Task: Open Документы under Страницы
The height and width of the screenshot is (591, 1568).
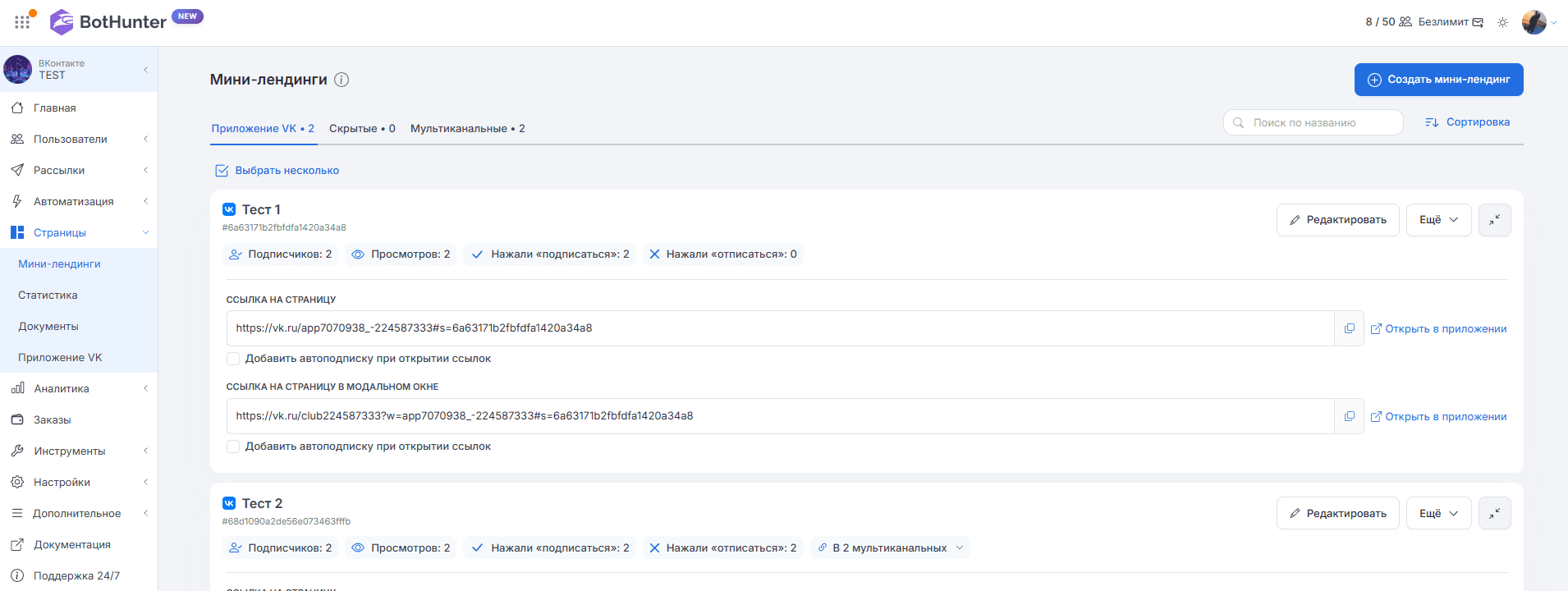Action: click(79, 326)
